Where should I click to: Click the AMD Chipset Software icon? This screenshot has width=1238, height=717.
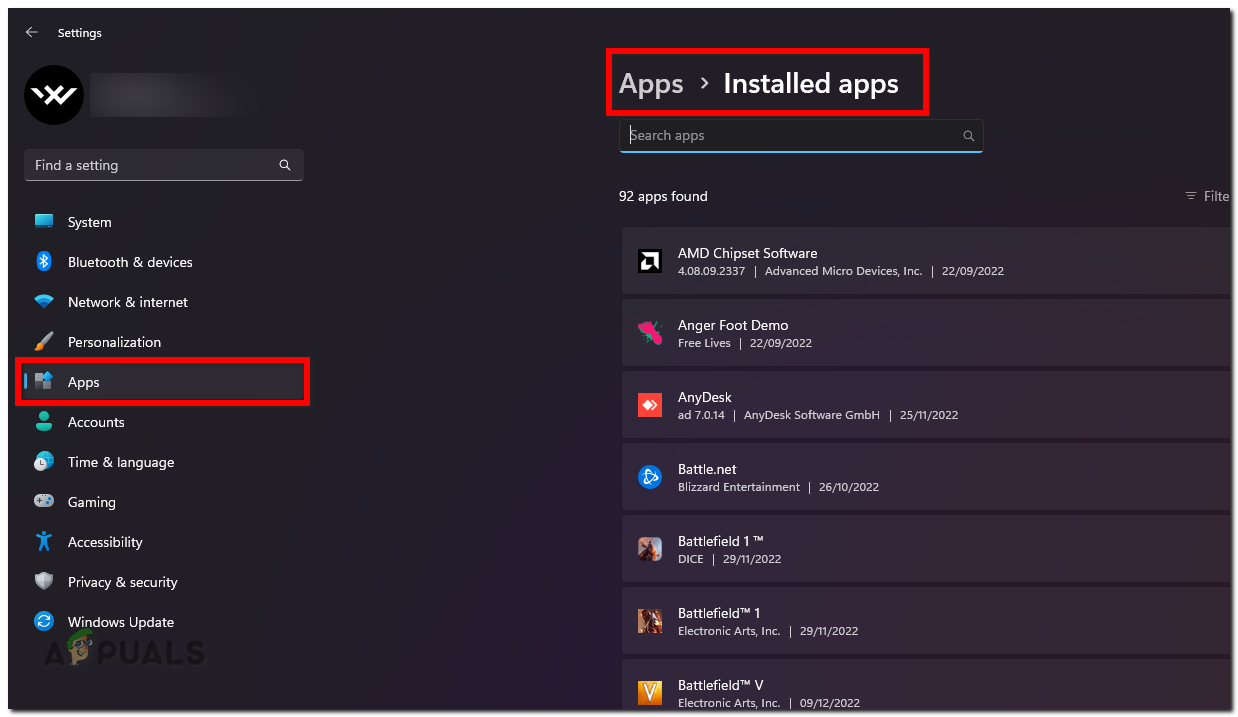[x=650, y=261]
